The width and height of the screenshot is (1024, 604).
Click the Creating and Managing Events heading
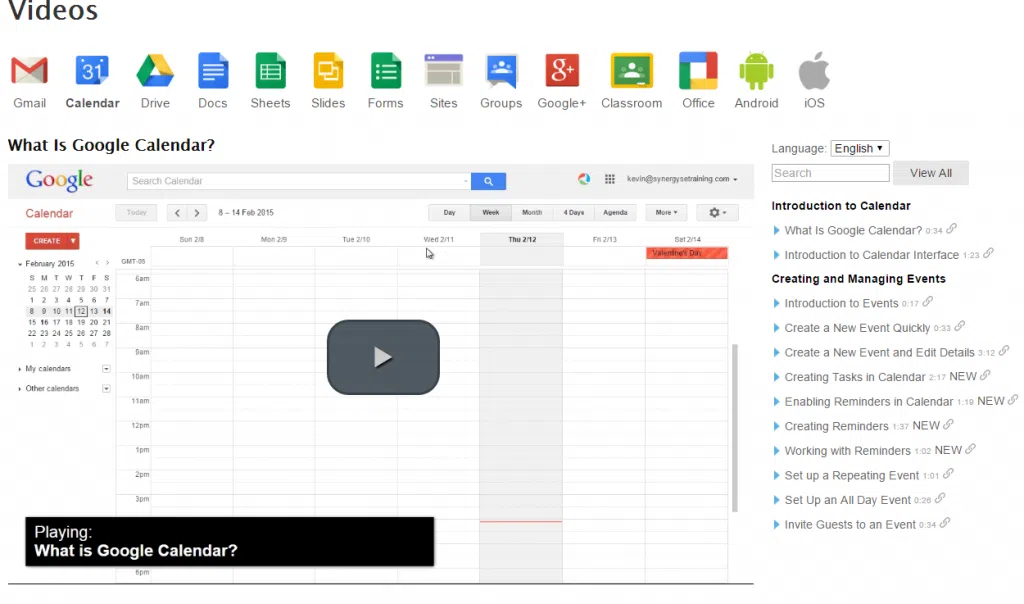pyautogui.click(x=858, y=279)
